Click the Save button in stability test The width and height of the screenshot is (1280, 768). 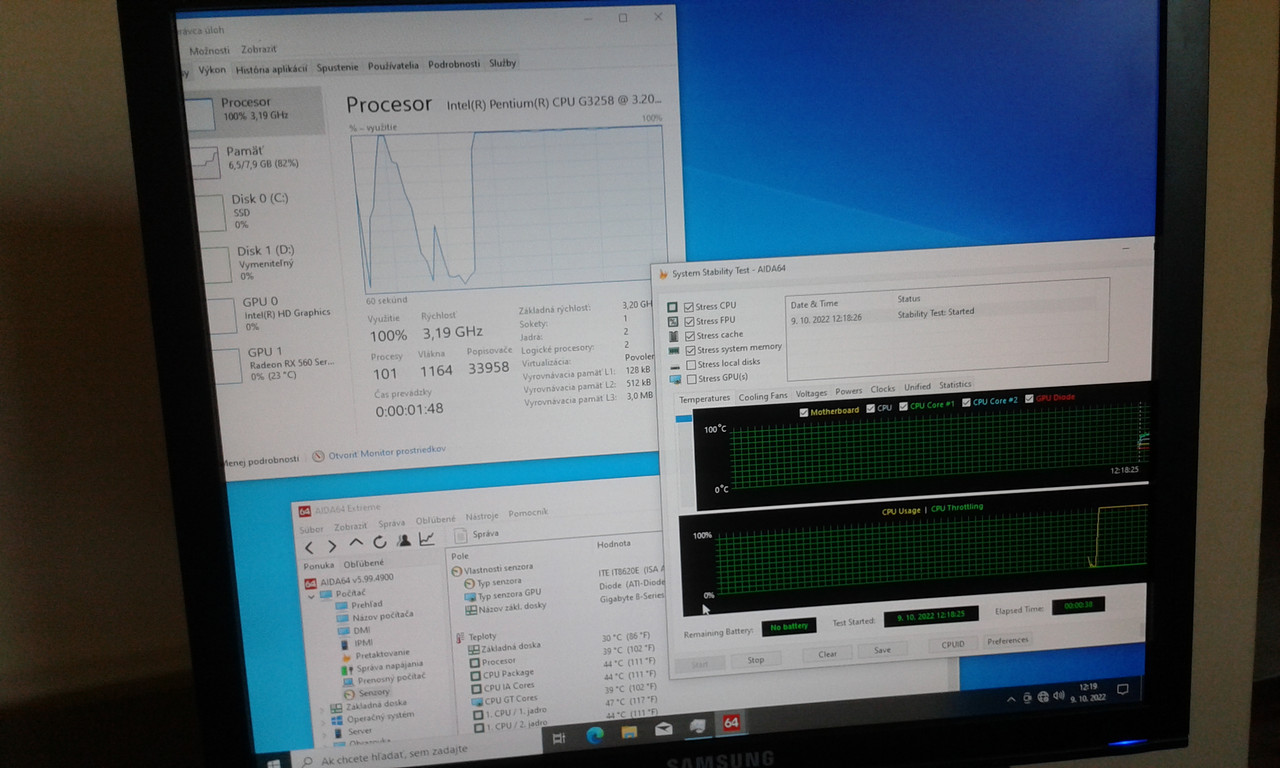tap(882, 650)
